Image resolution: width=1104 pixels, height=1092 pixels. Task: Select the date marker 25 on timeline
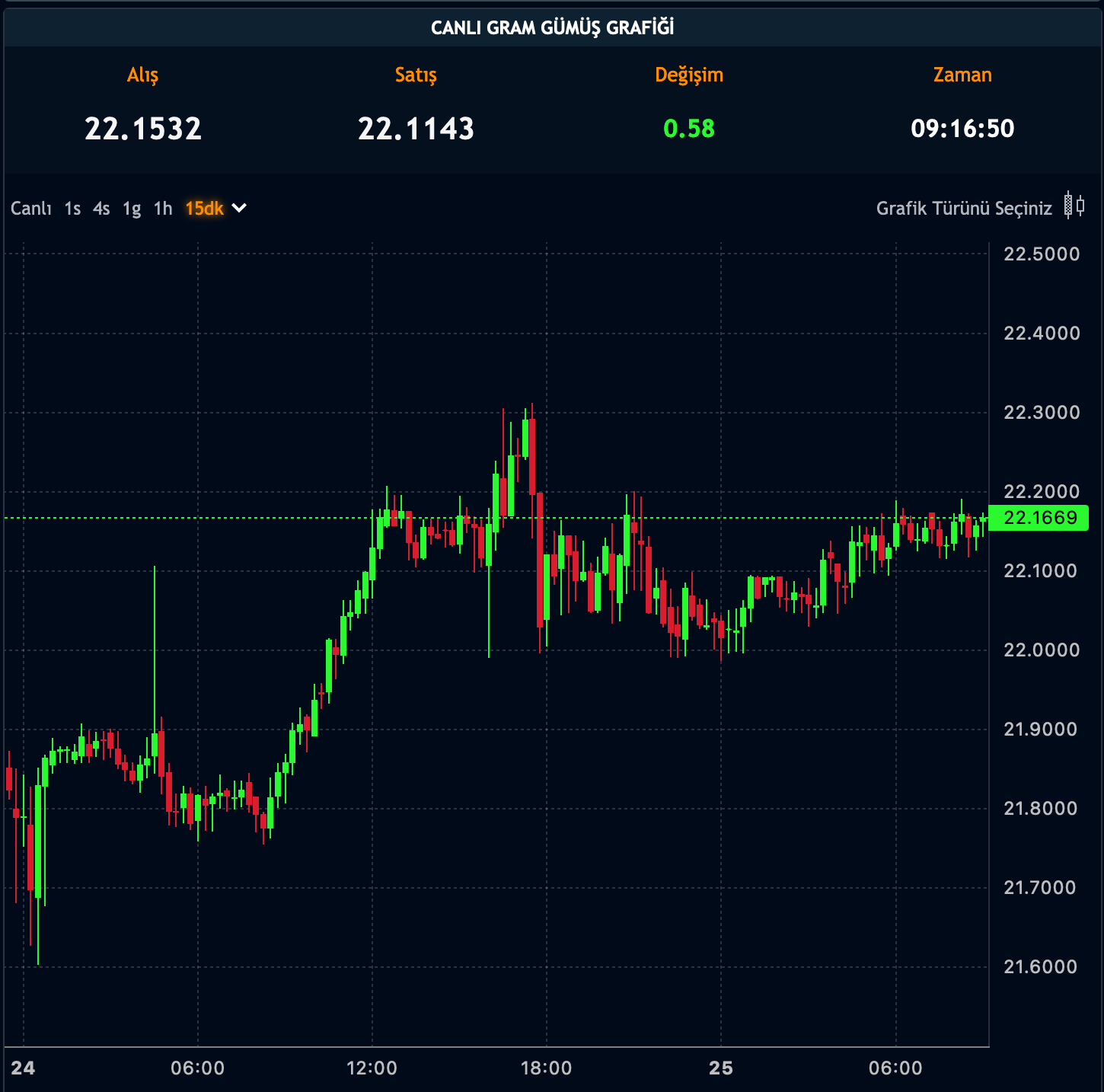tap(720, 1068)
